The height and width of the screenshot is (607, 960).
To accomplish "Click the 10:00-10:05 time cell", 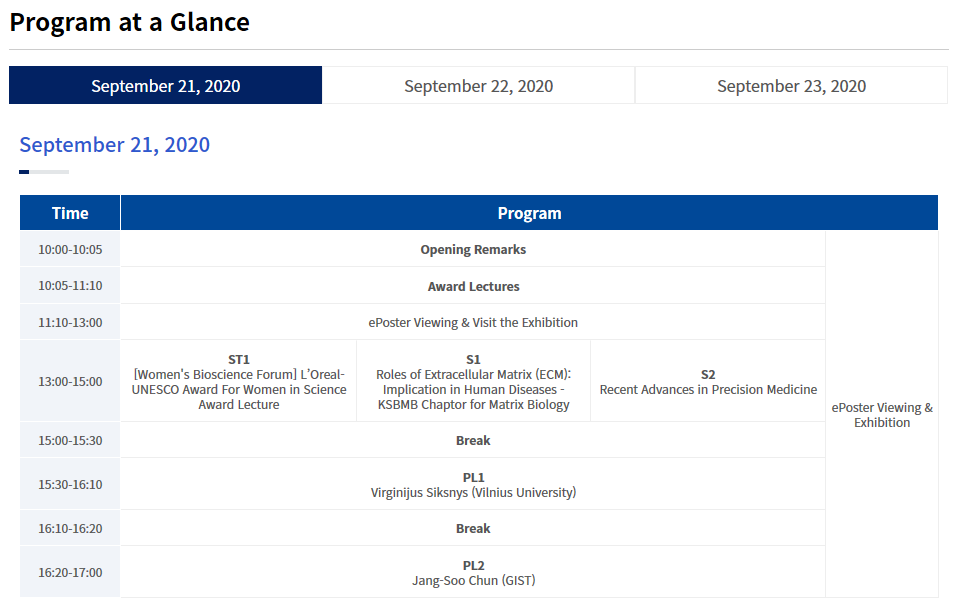I will pyautogui.click(x=70, y=250).
